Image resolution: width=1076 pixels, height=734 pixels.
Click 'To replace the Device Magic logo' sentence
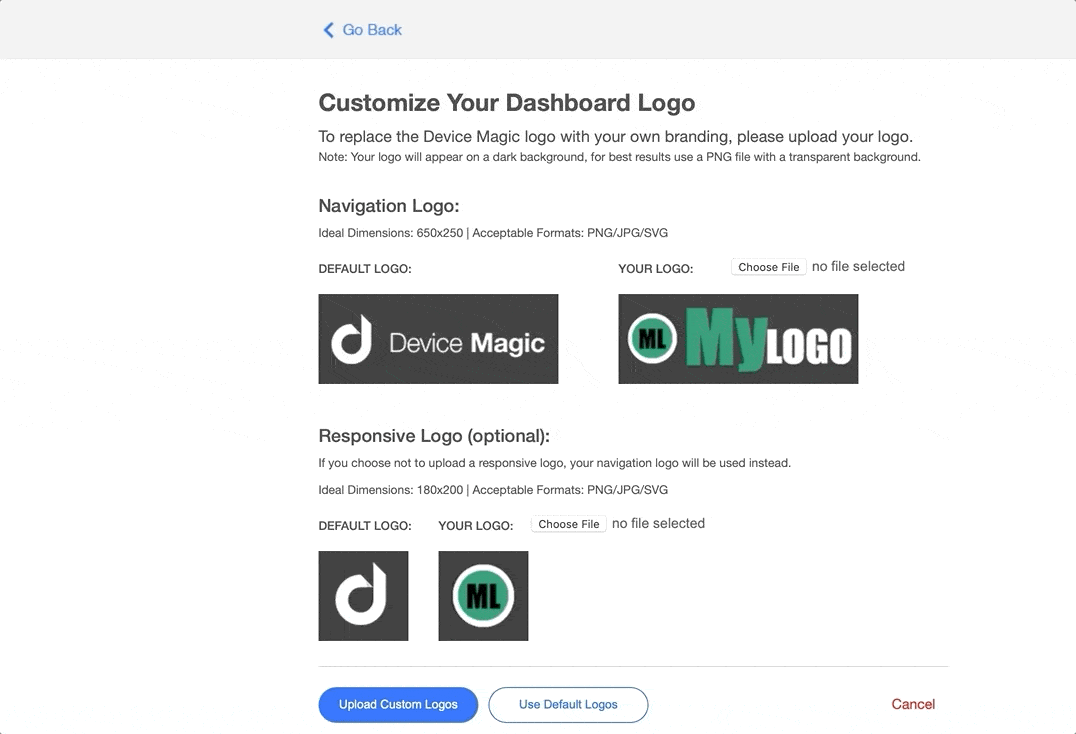[616, 137]
